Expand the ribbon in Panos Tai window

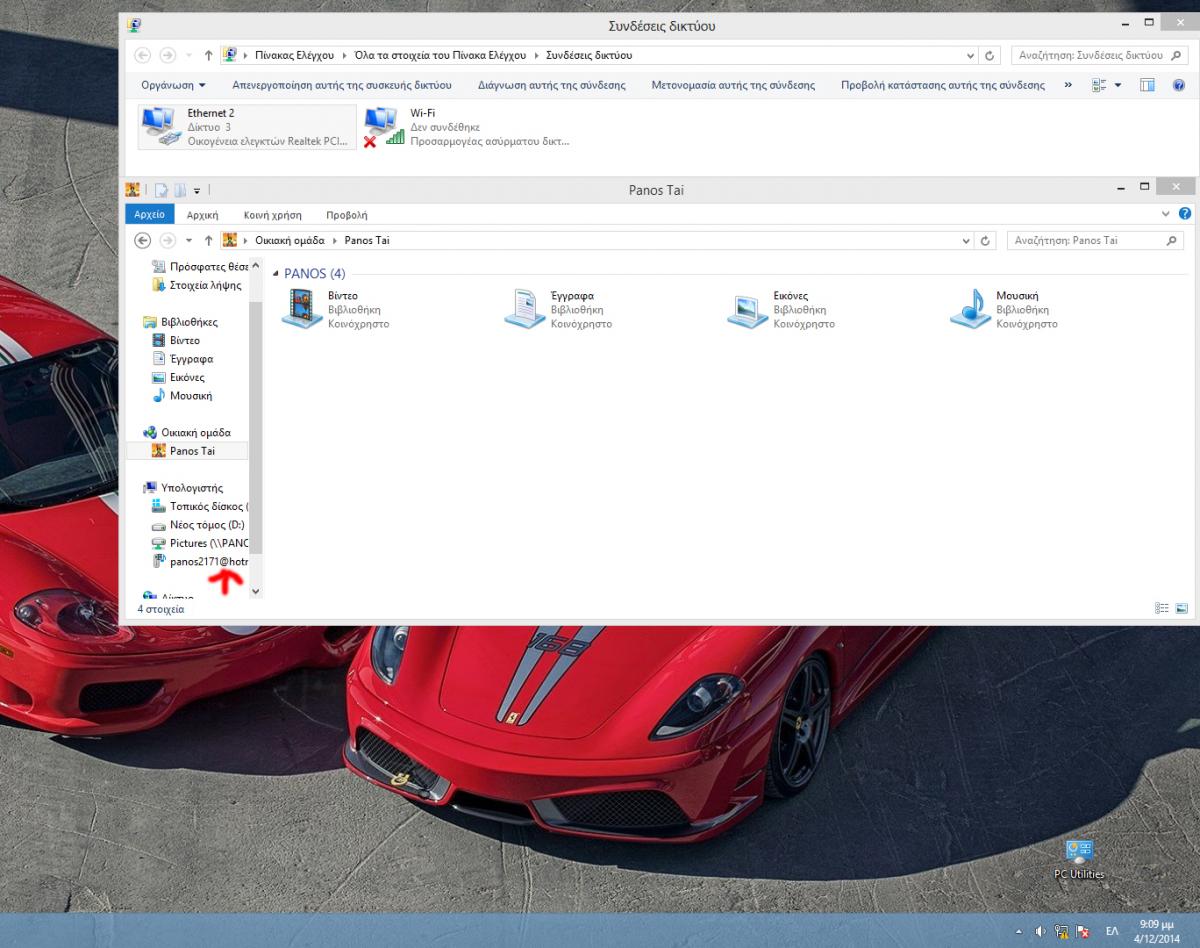pos(1166,214)
